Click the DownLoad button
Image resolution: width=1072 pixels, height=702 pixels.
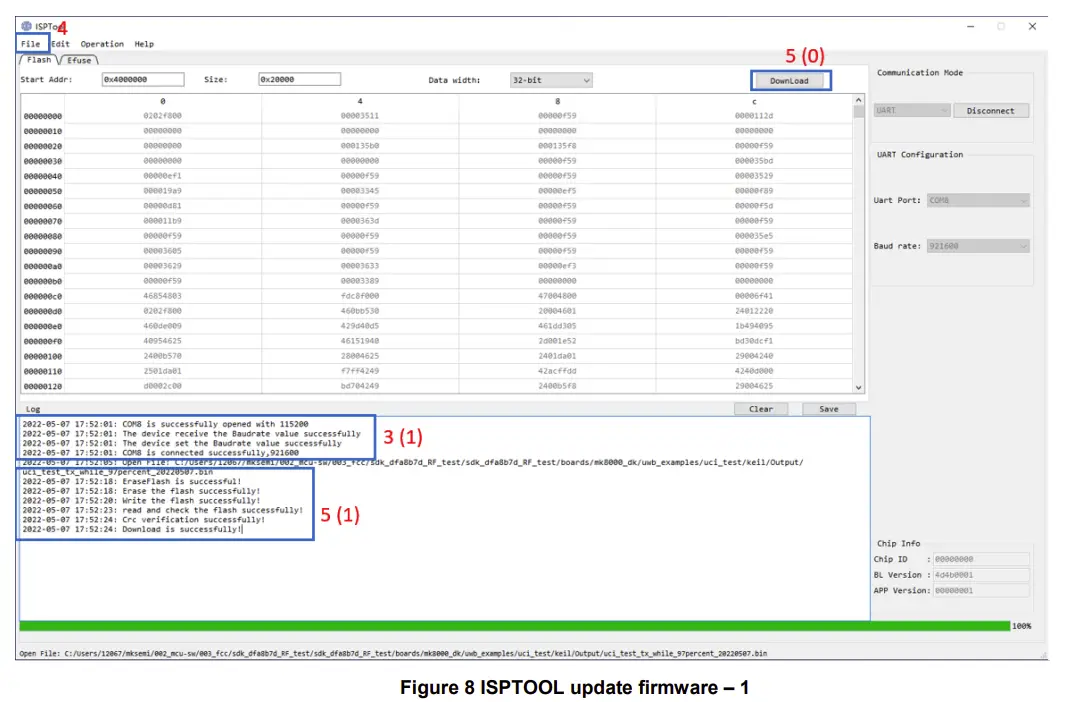pyautogui.click(x=790, y=81)
